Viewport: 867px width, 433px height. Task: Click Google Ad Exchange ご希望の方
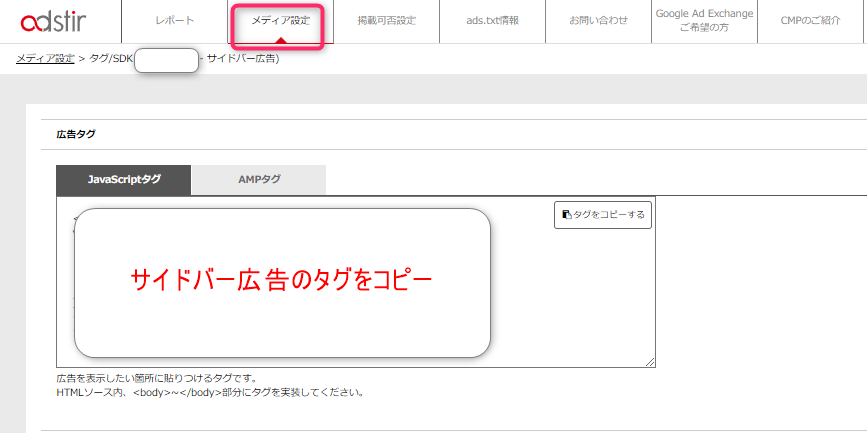click(x=704, y=21)
